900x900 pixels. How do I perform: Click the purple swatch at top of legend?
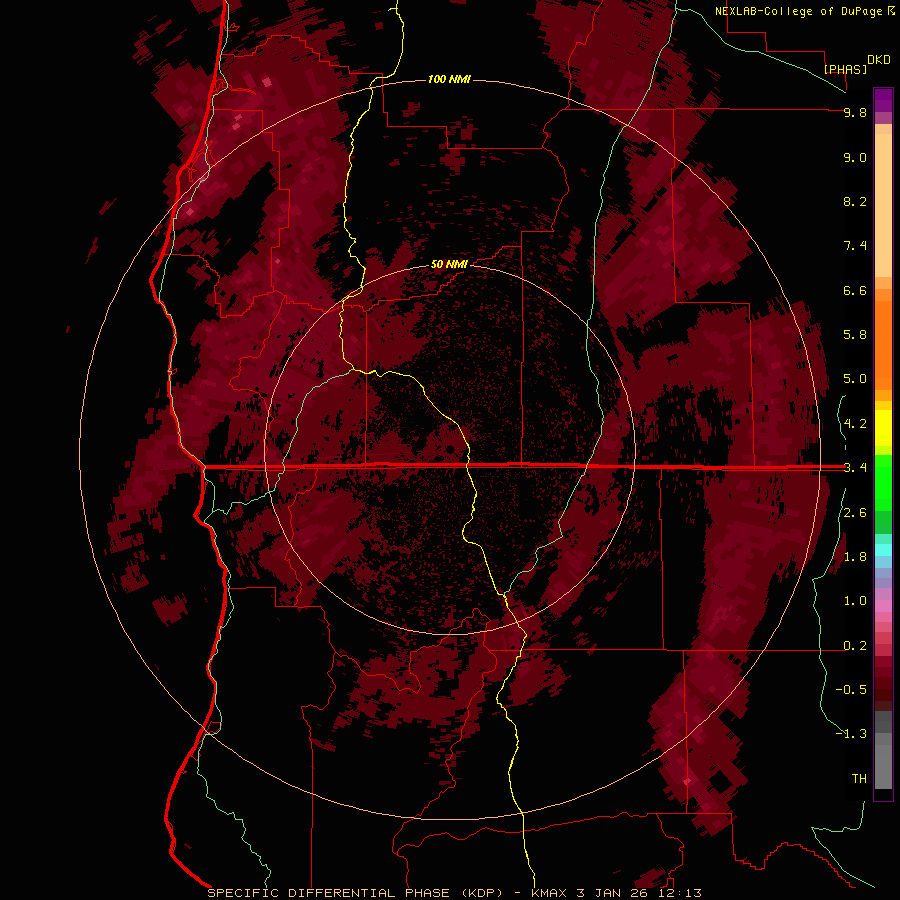coord(883,100)
